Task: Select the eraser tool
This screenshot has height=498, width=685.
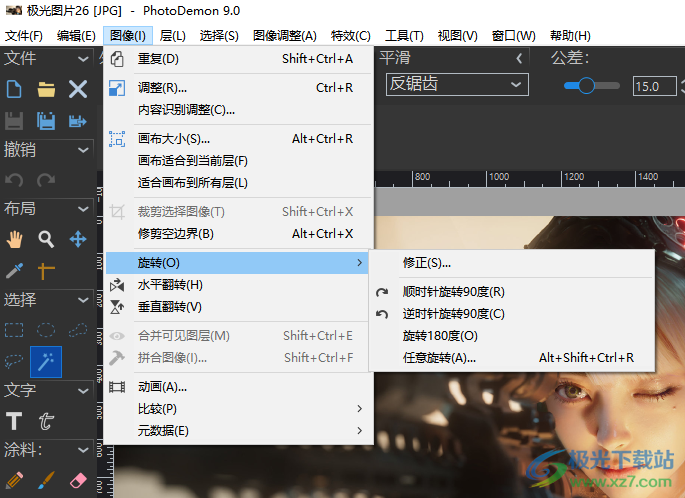Action: 78,481
